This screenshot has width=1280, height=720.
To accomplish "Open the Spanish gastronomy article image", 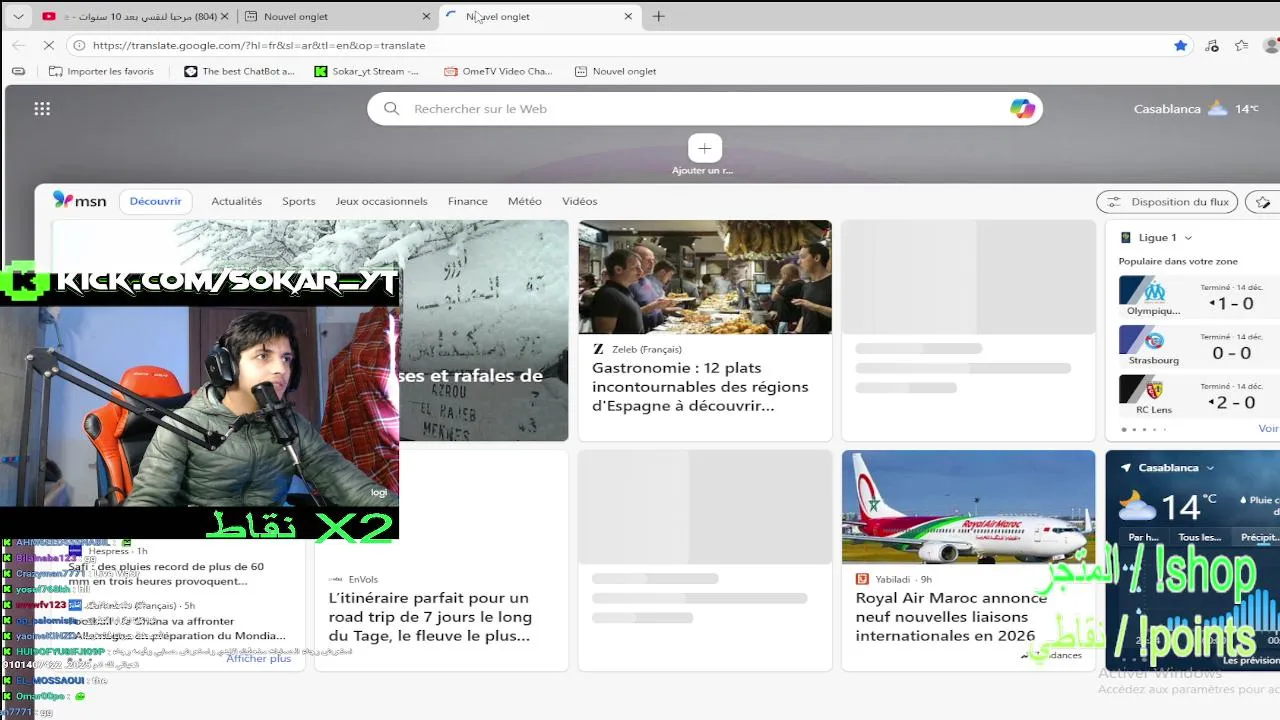I will coord(705,277).
